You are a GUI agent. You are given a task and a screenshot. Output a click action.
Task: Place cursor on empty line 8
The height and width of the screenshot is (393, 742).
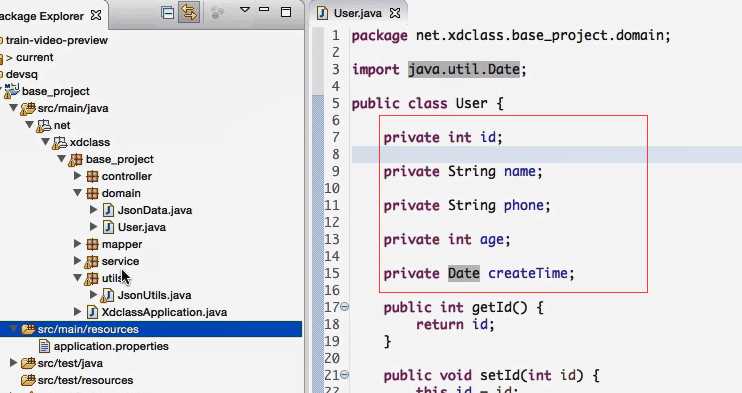click(547, 154)
